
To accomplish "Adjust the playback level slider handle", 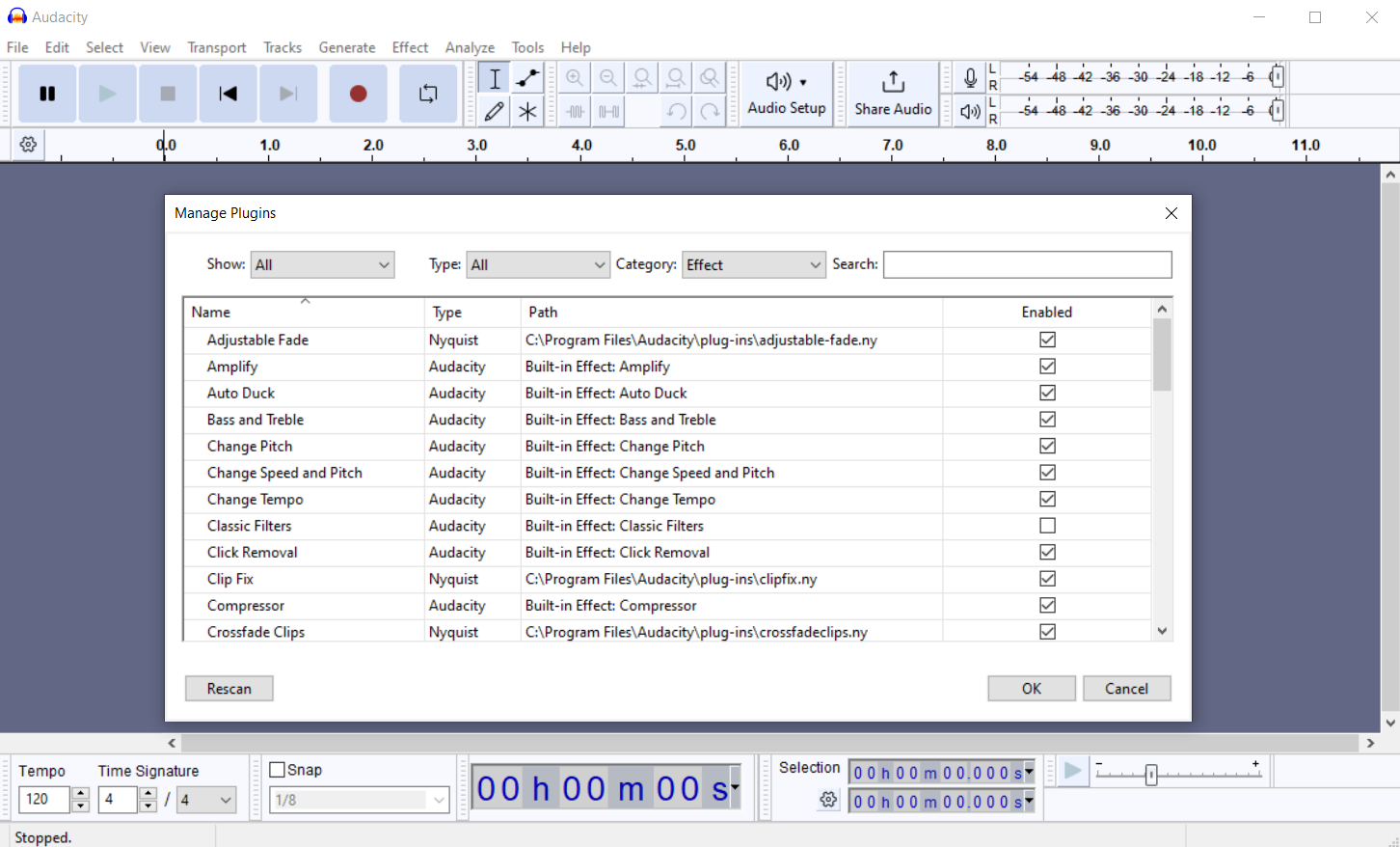I will point(1277,111).
